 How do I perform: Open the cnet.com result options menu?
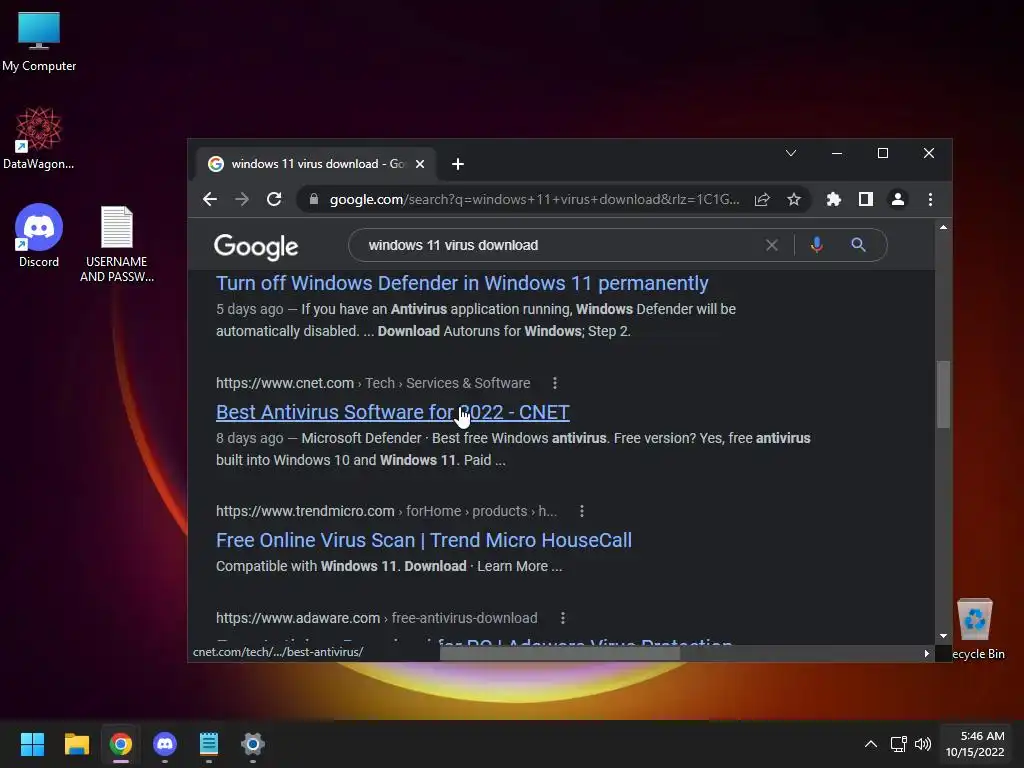554,383
